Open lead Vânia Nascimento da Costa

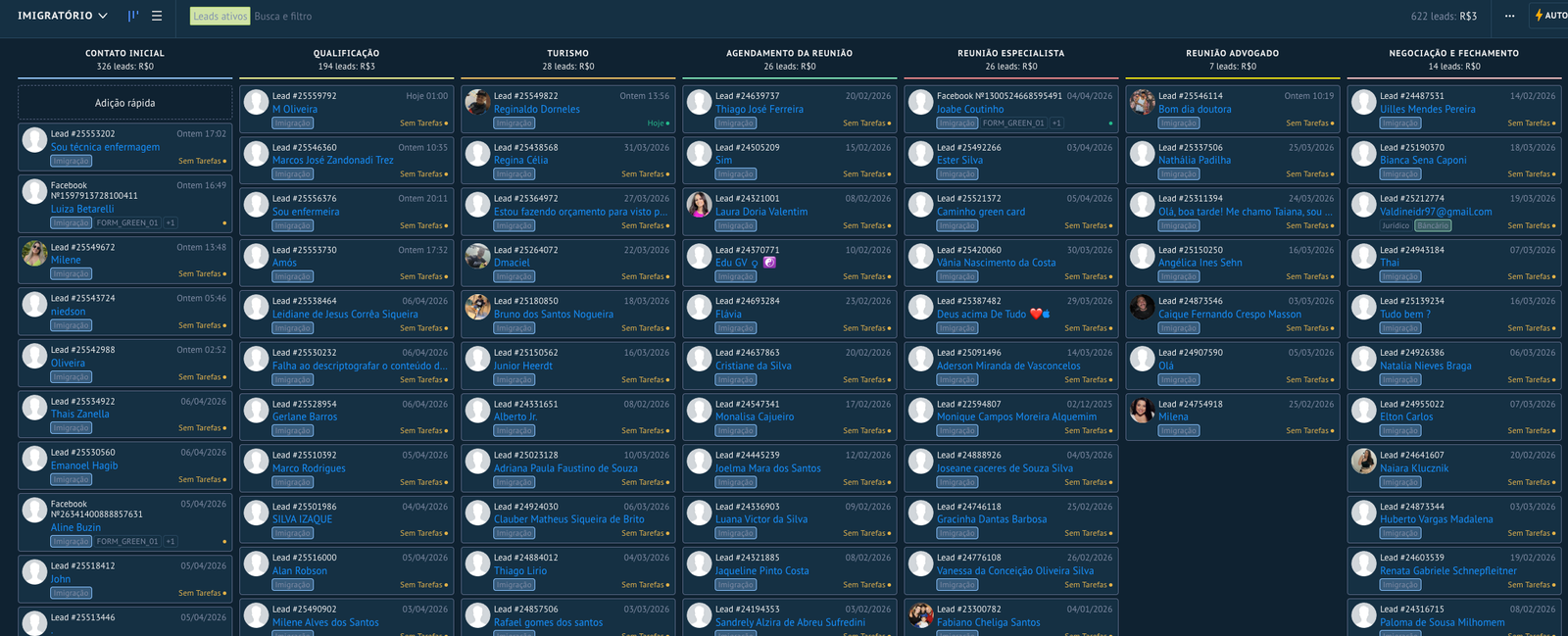(x=997, y=263)
